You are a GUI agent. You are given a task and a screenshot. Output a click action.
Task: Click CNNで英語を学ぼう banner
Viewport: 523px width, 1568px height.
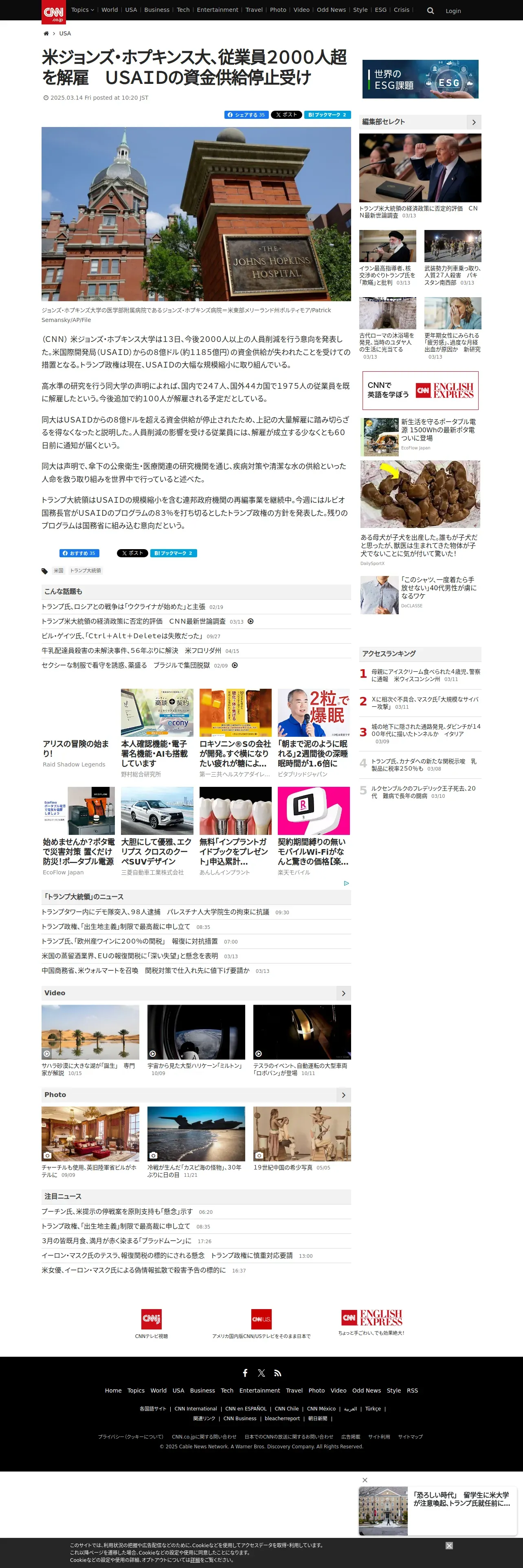coord(420,390)
